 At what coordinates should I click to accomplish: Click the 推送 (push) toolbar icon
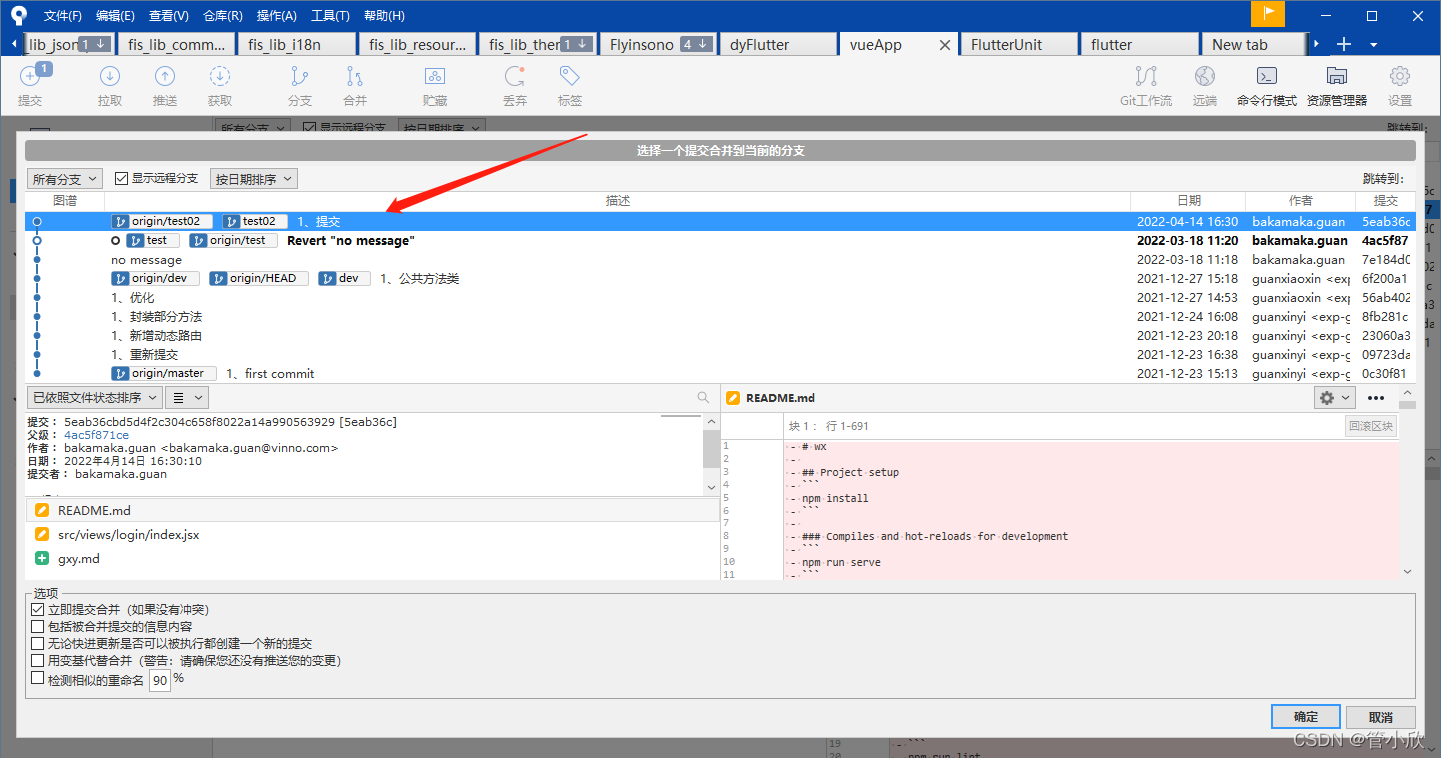point(165,77)
